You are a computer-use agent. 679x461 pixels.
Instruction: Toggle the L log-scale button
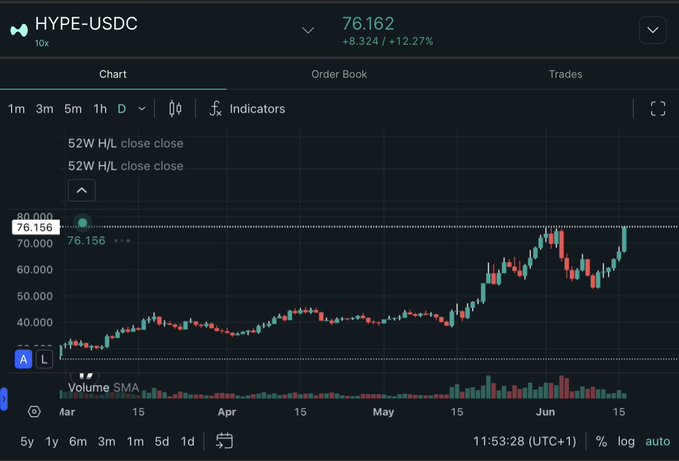point(44,359)
